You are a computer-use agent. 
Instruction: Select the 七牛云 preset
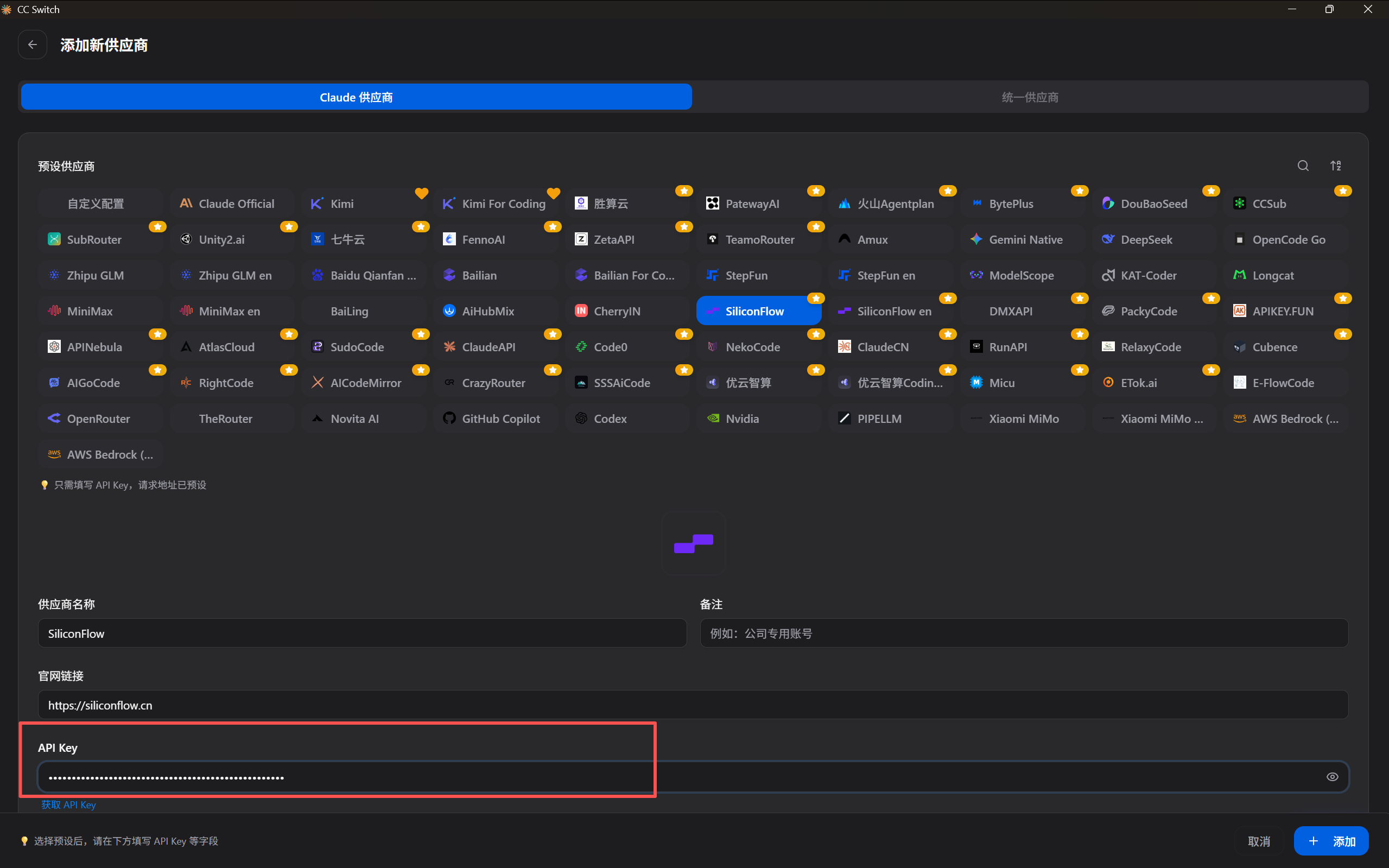coord(364,239)
